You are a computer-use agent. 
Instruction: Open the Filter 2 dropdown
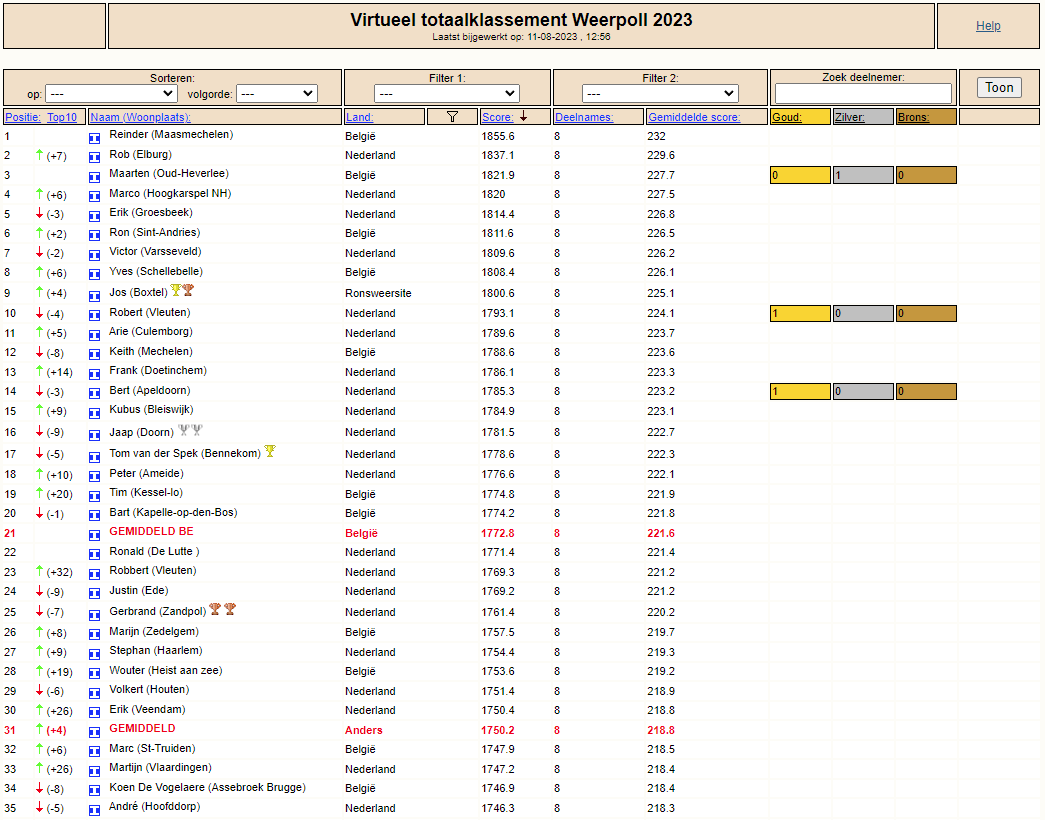coord(660,94)
